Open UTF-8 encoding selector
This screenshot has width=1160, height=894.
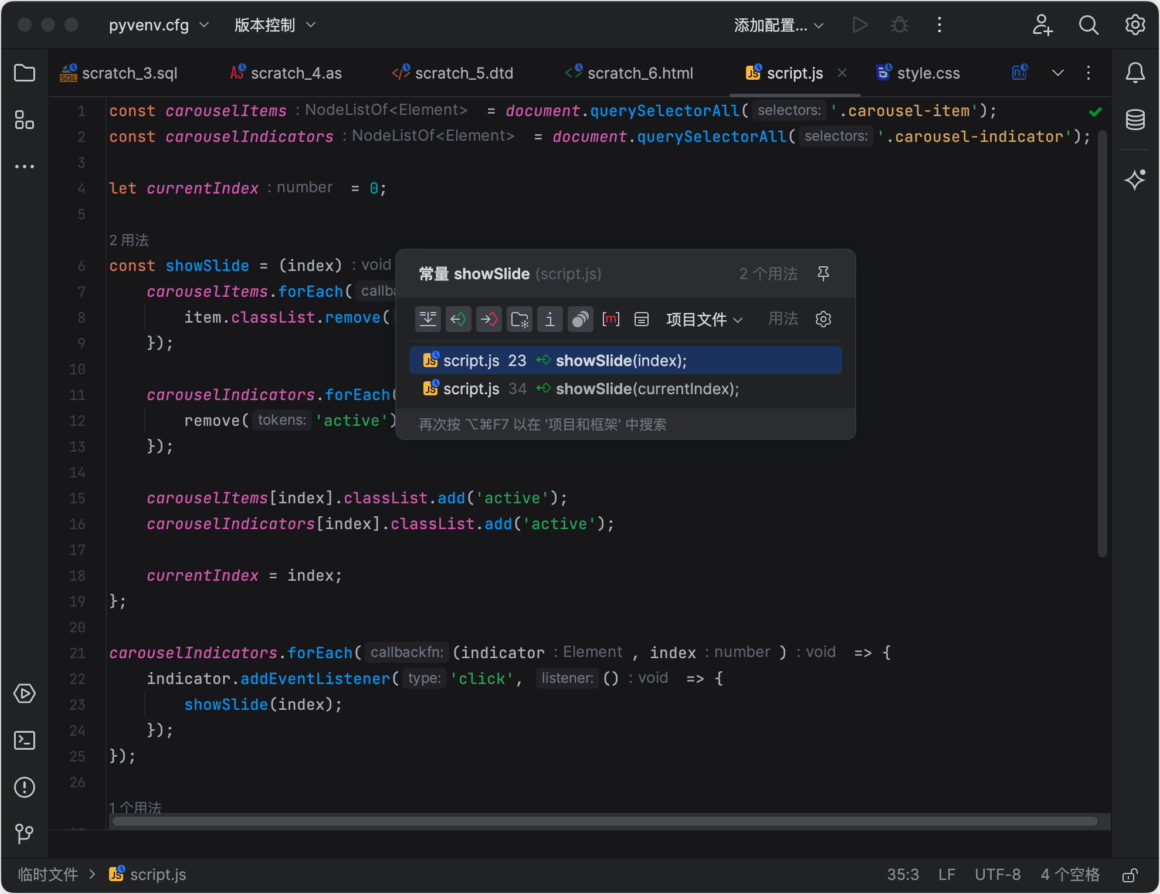click(x=997, y=875)
